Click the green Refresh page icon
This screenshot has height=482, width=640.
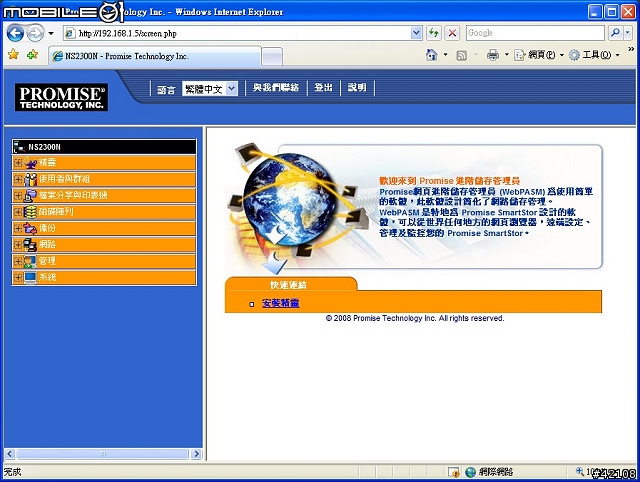434,33
